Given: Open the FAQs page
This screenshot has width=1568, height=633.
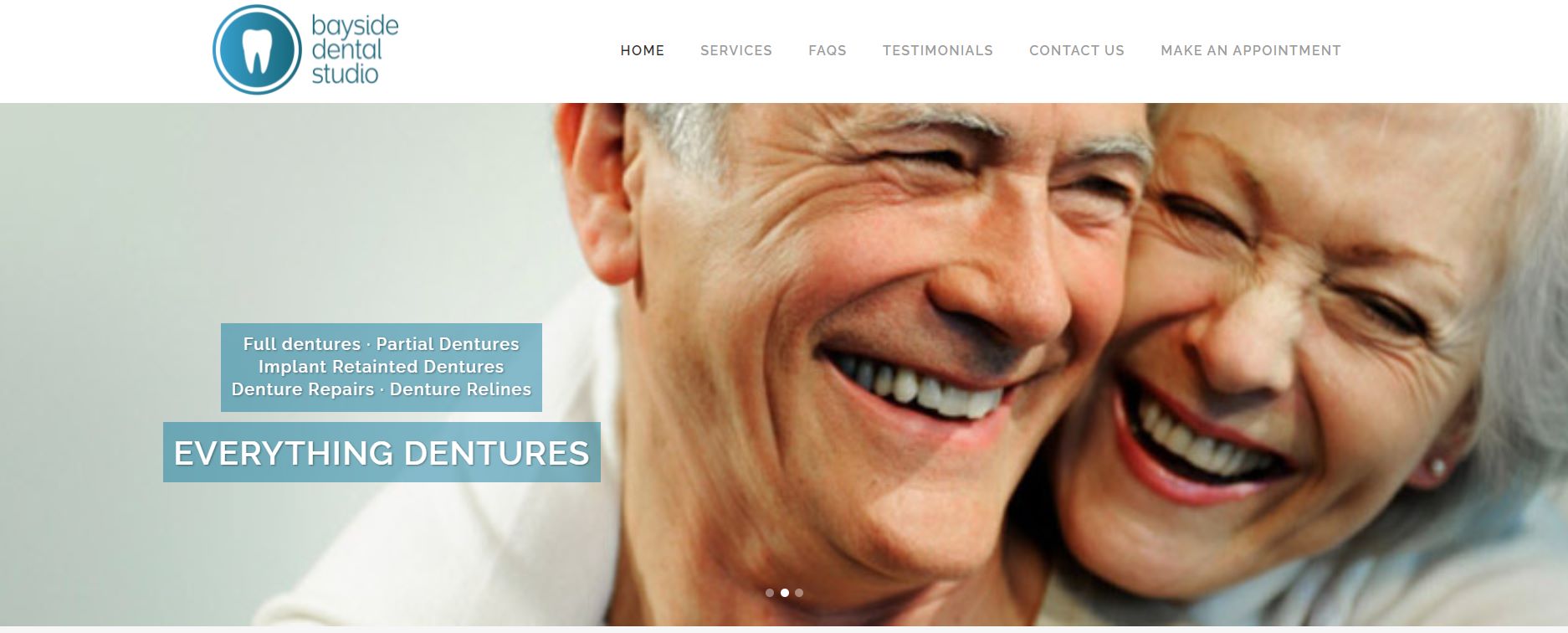Looking at the screenshot, I should (x=828, y=50).
